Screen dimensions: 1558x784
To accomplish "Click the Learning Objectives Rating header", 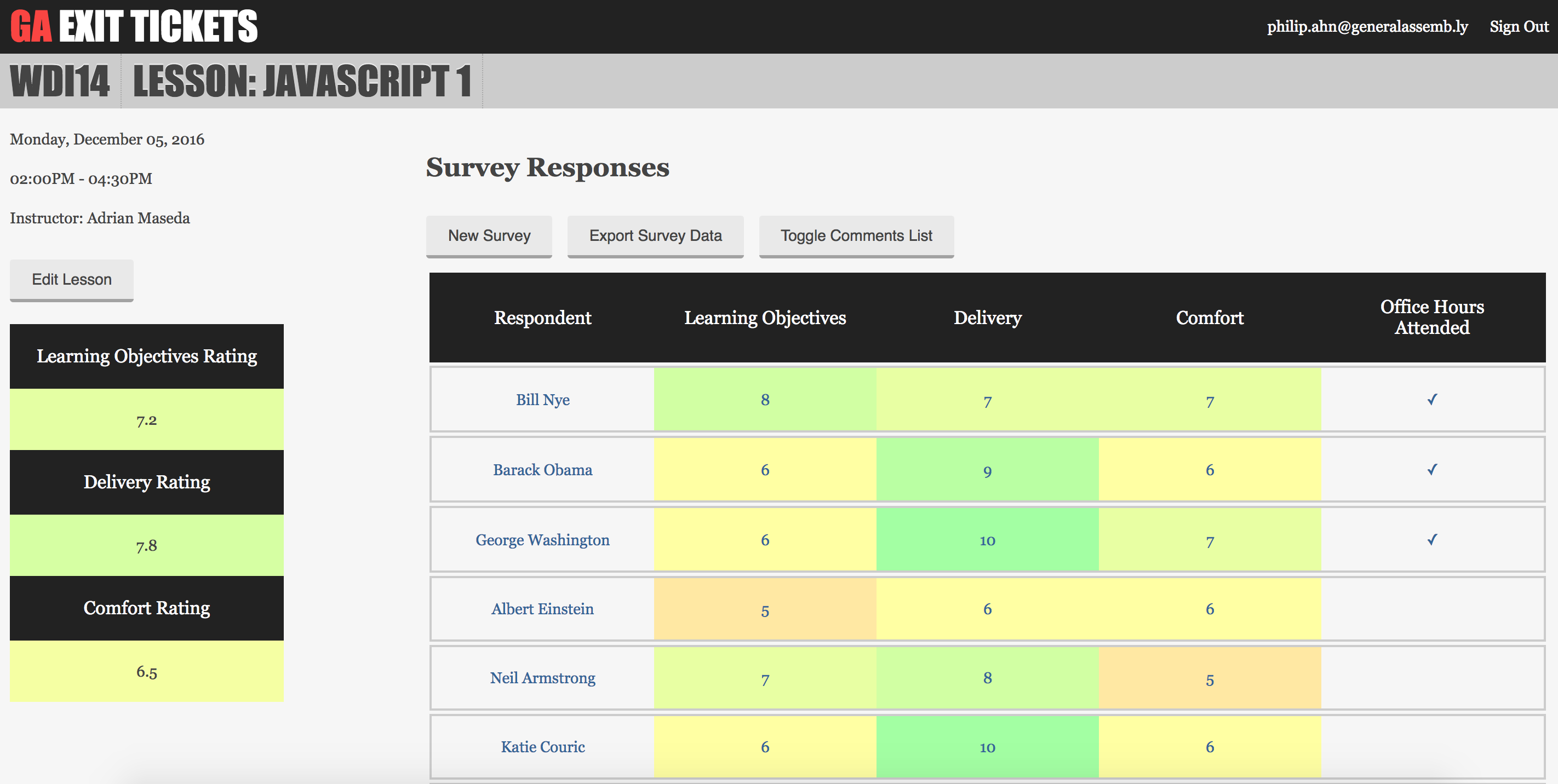I will click(146, 356).
